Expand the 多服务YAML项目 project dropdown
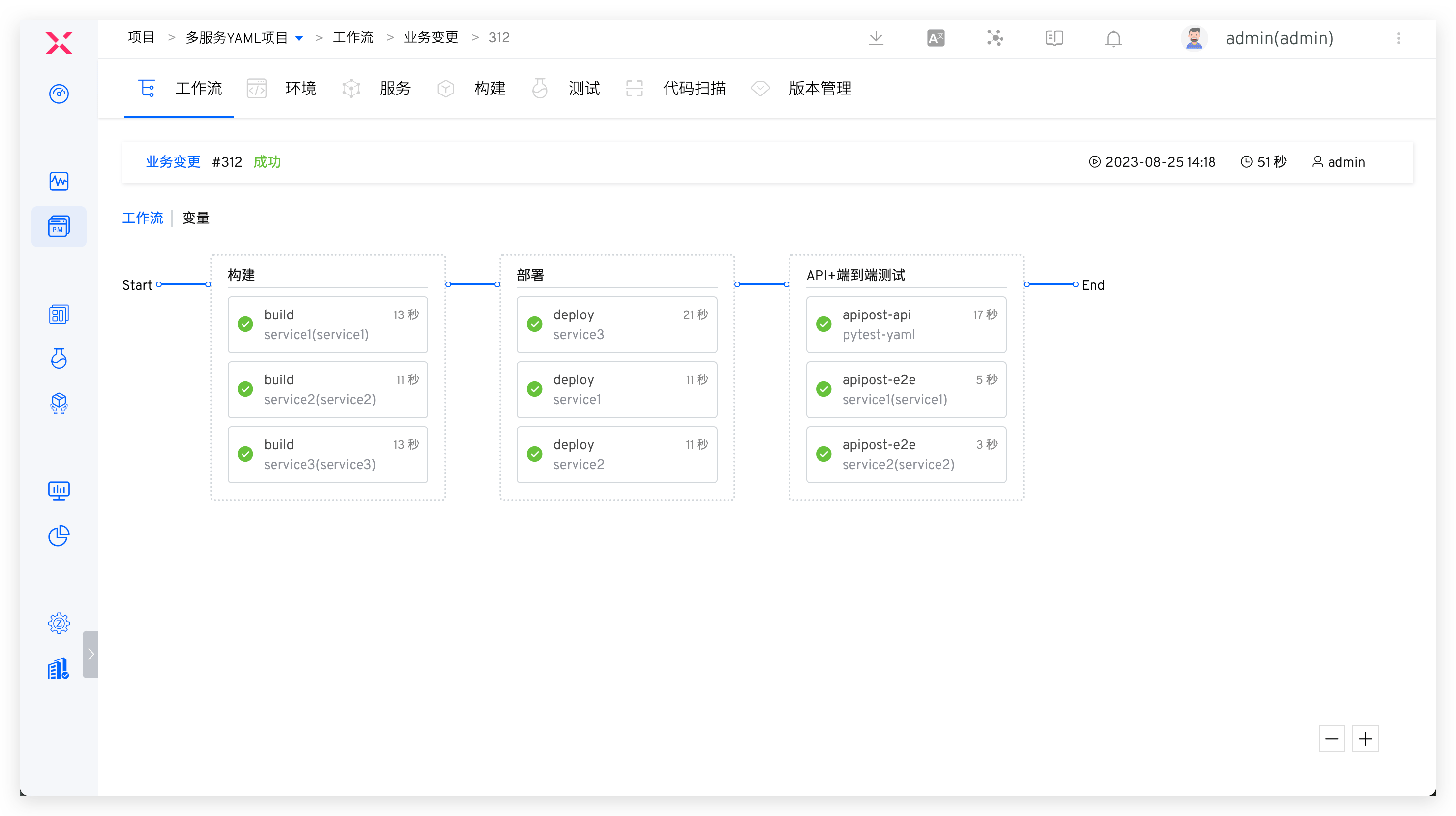This screenshot has width=1456, height=816. [x=299, y=38]
